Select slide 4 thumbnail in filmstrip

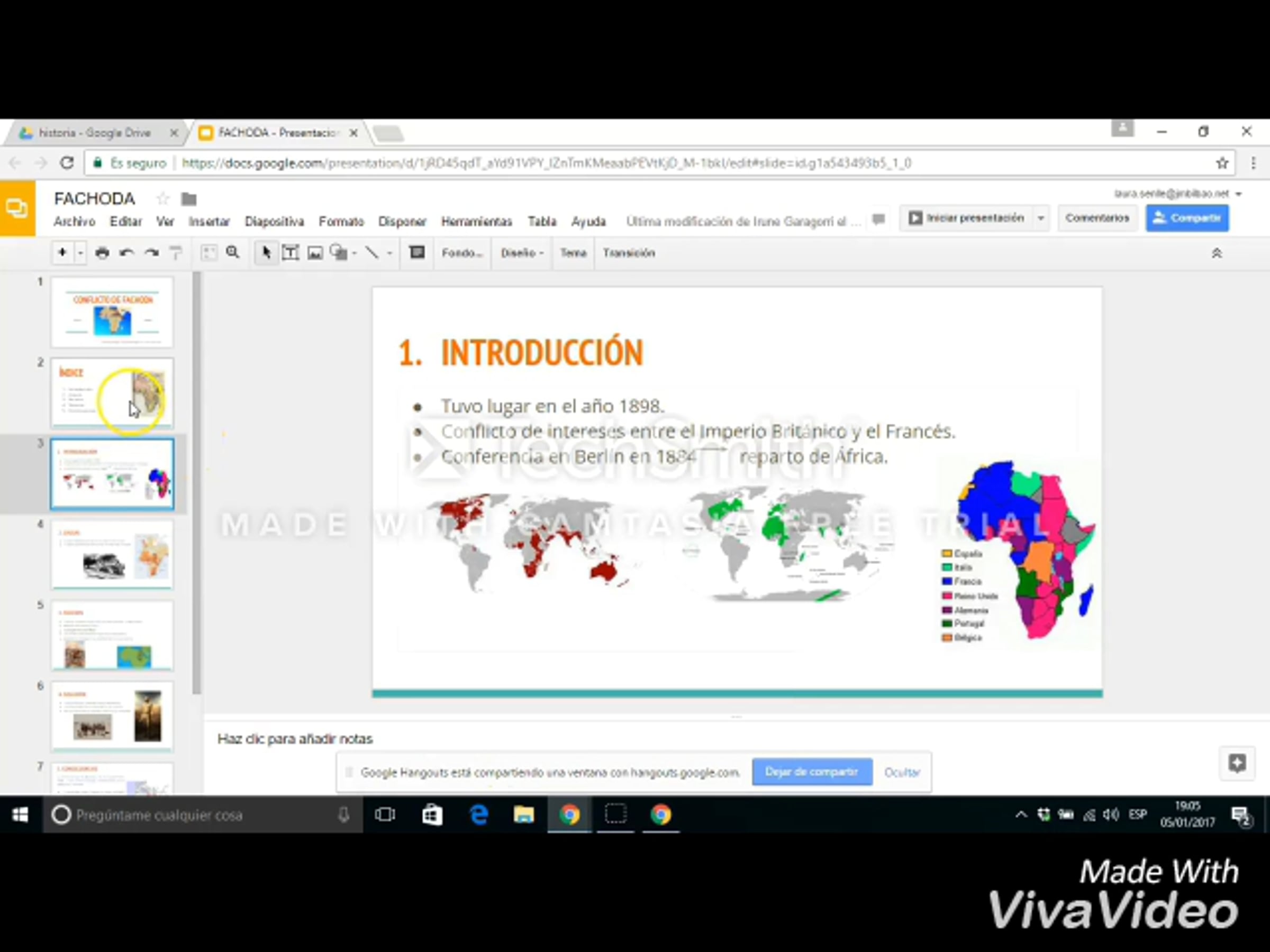112,555
